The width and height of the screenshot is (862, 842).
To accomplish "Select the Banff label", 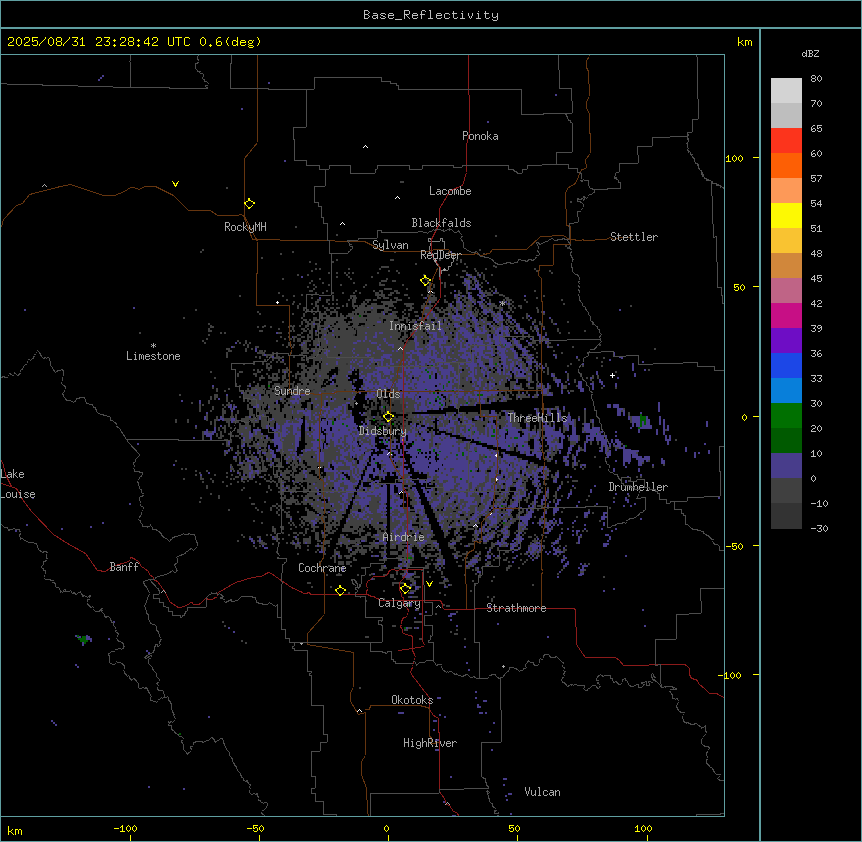I will [x=124, y=567].
